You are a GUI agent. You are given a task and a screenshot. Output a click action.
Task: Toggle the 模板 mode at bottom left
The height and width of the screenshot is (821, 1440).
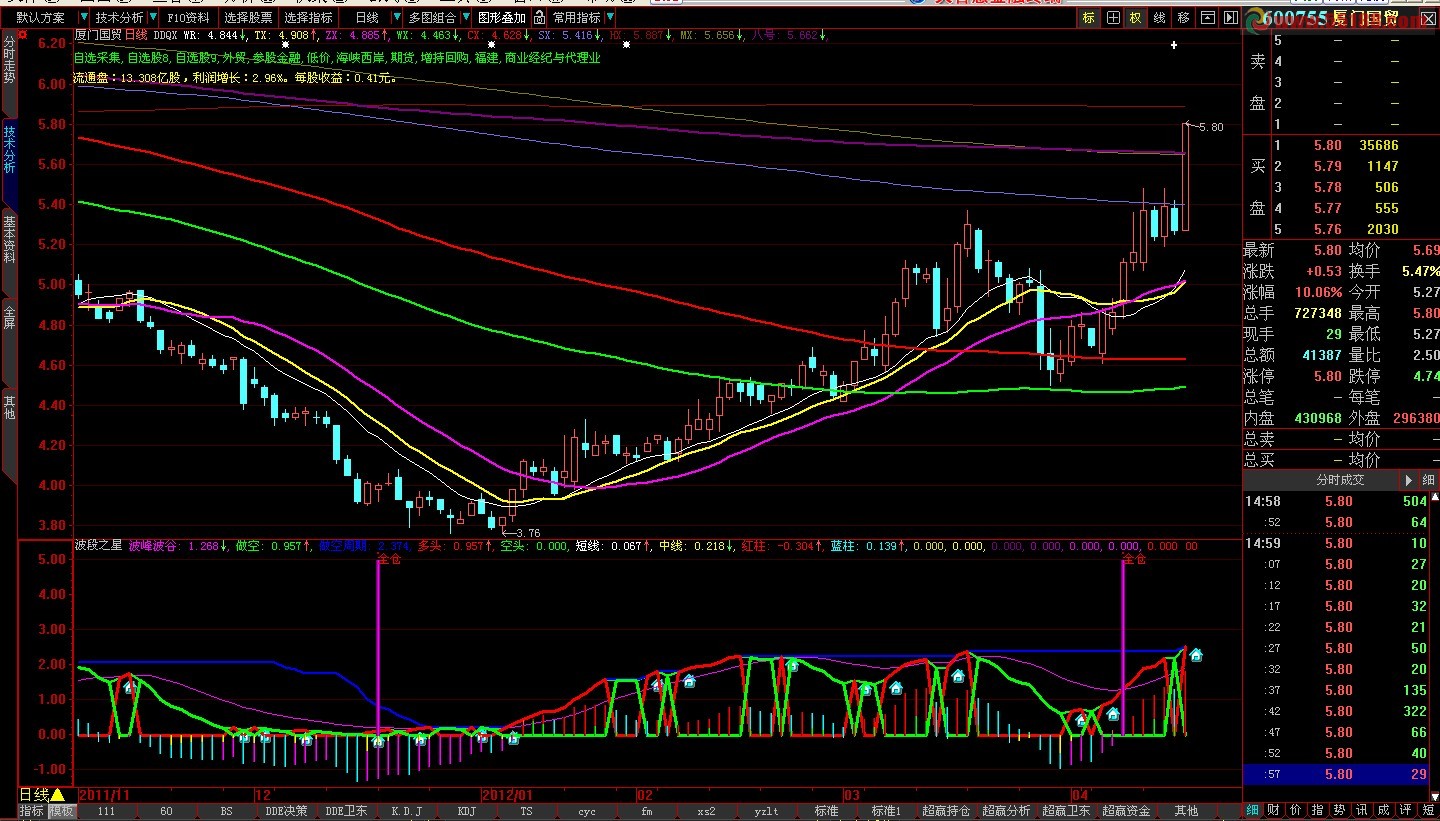point(62,811)
